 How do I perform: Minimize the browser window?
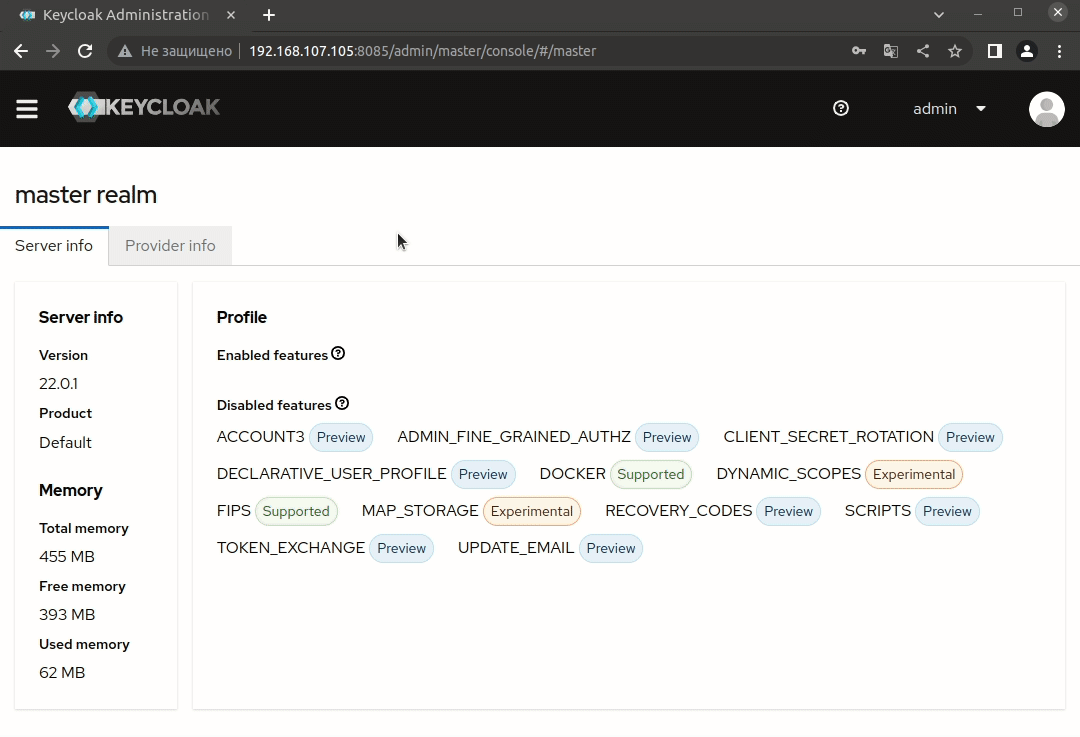coord(978,14)
